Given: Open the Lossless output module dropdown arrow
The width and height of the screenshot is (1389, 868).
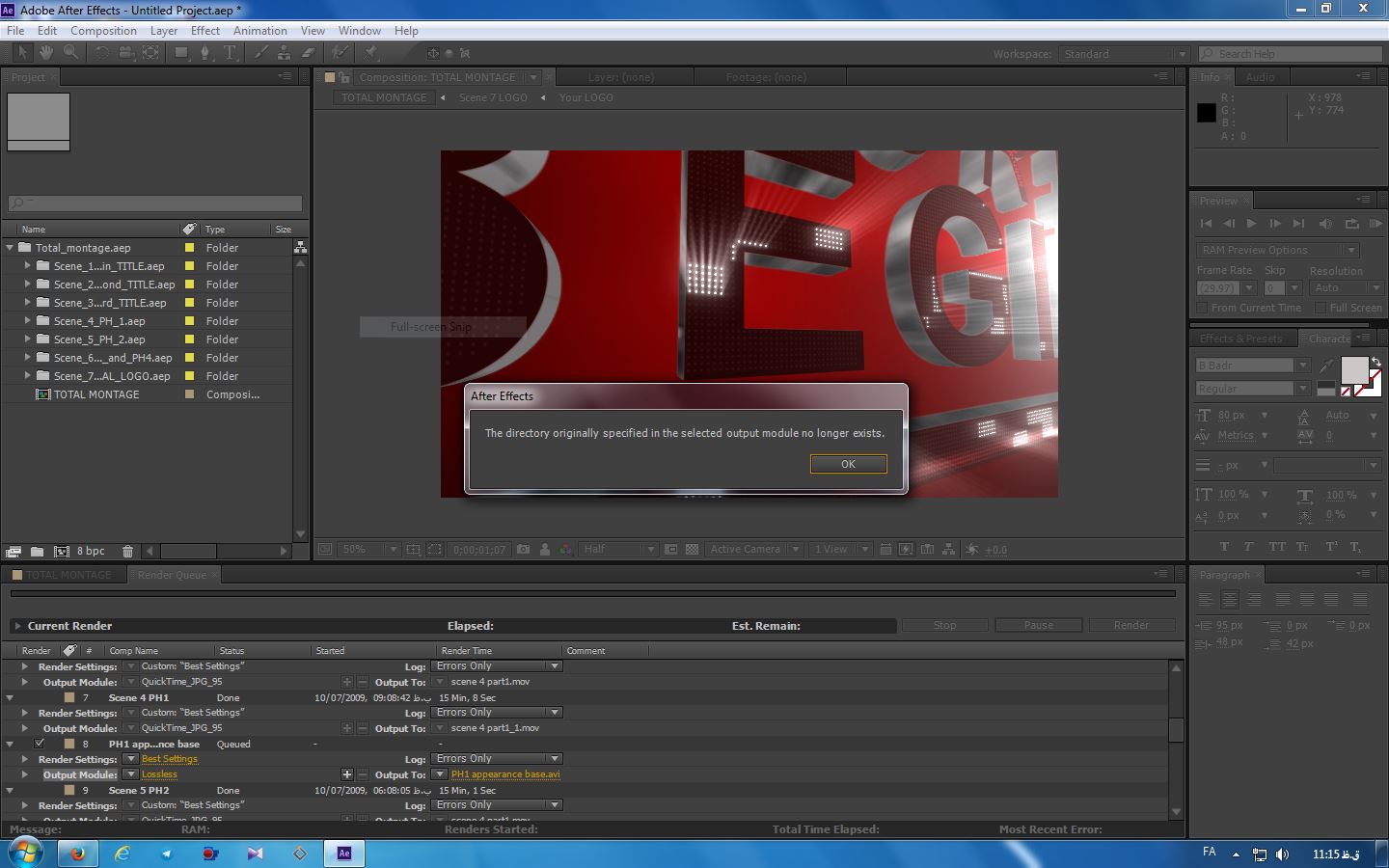Looking at the screenshot, I should pyautogui.click(x=130, y=774).
